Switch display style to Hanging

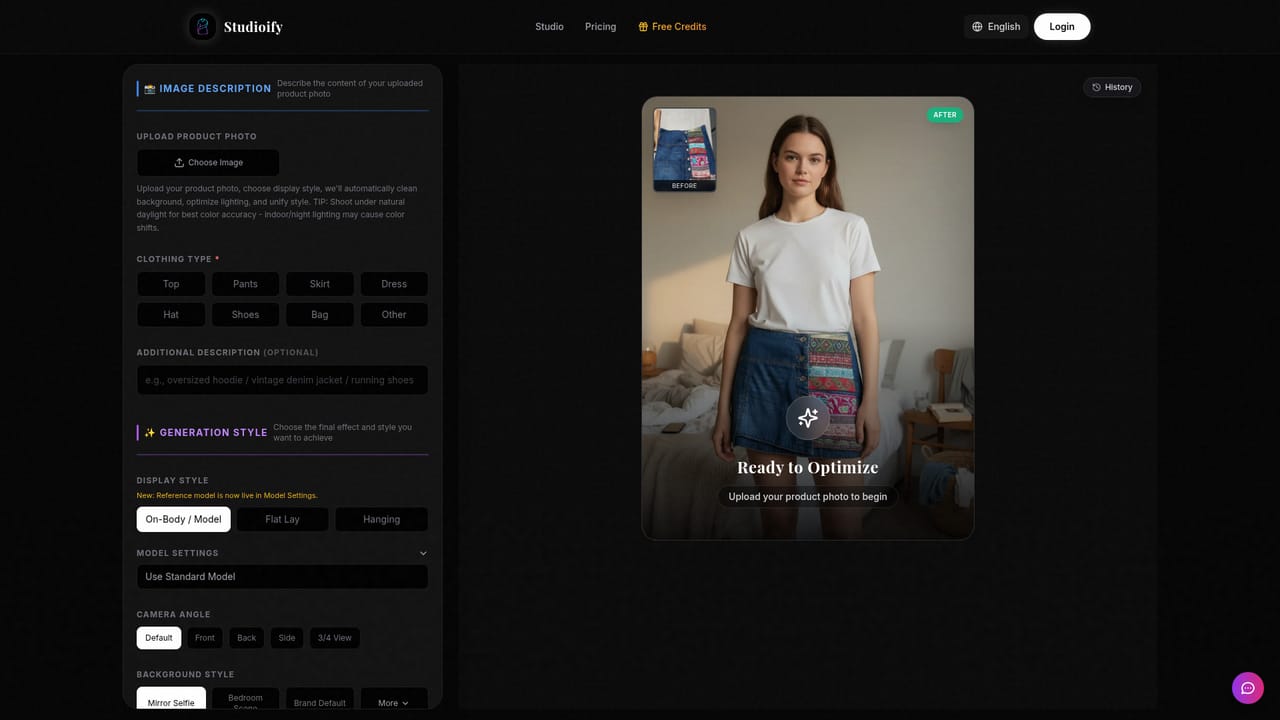click(381, 519)
